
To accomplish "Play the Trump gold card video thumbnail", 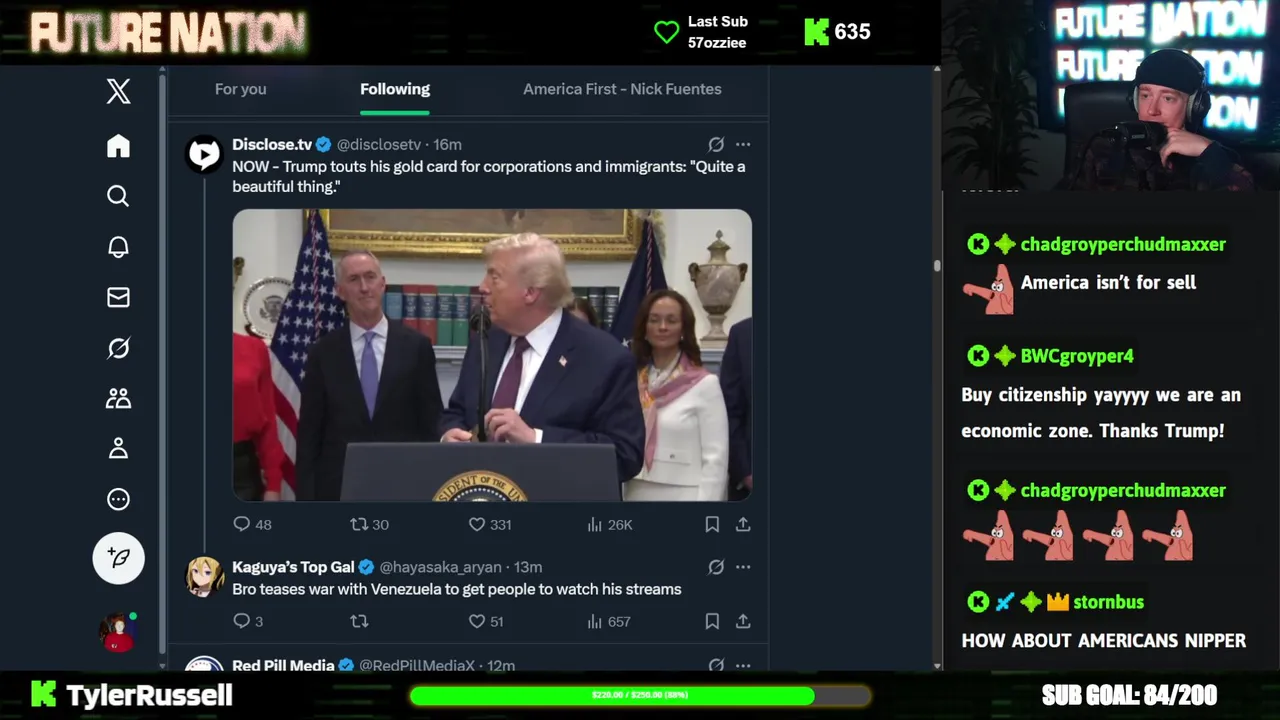I will pos(492,355).
